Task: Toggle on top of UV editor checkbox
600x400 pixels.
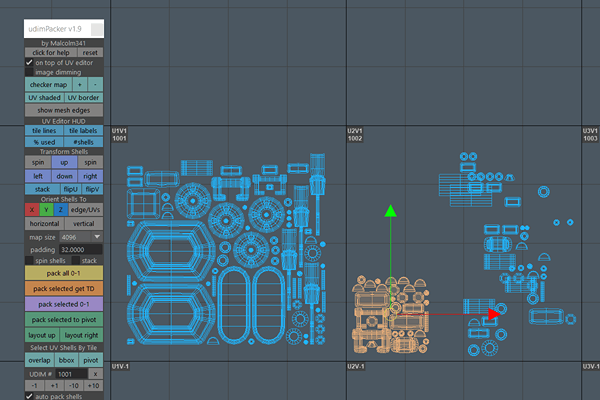Action: pos(29,62)
